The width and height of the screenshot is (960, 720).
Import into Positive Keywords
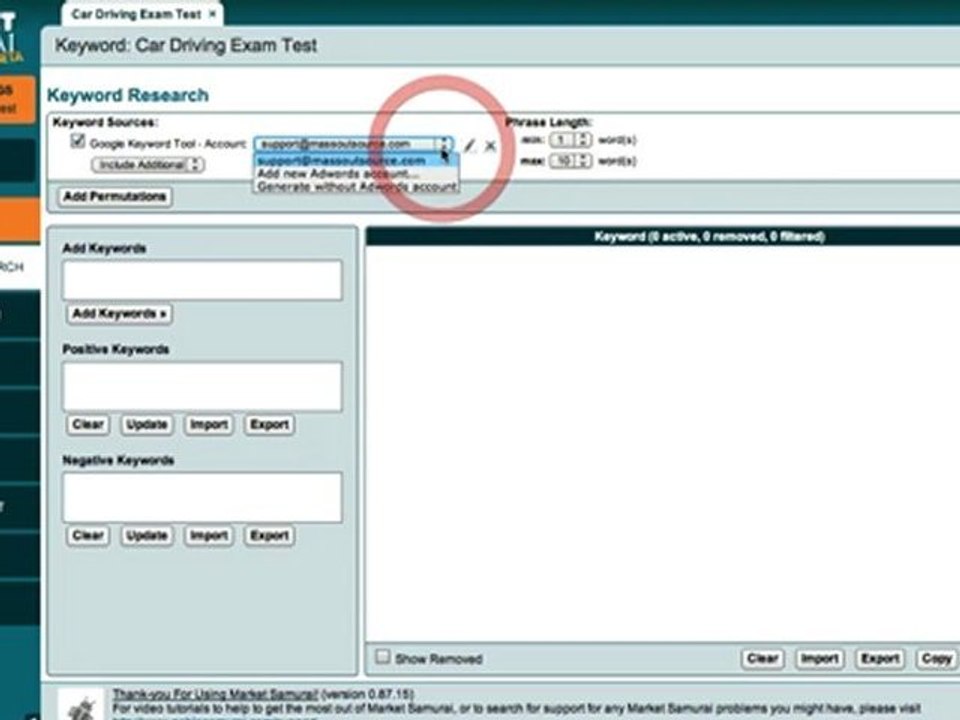click(209, 425)
